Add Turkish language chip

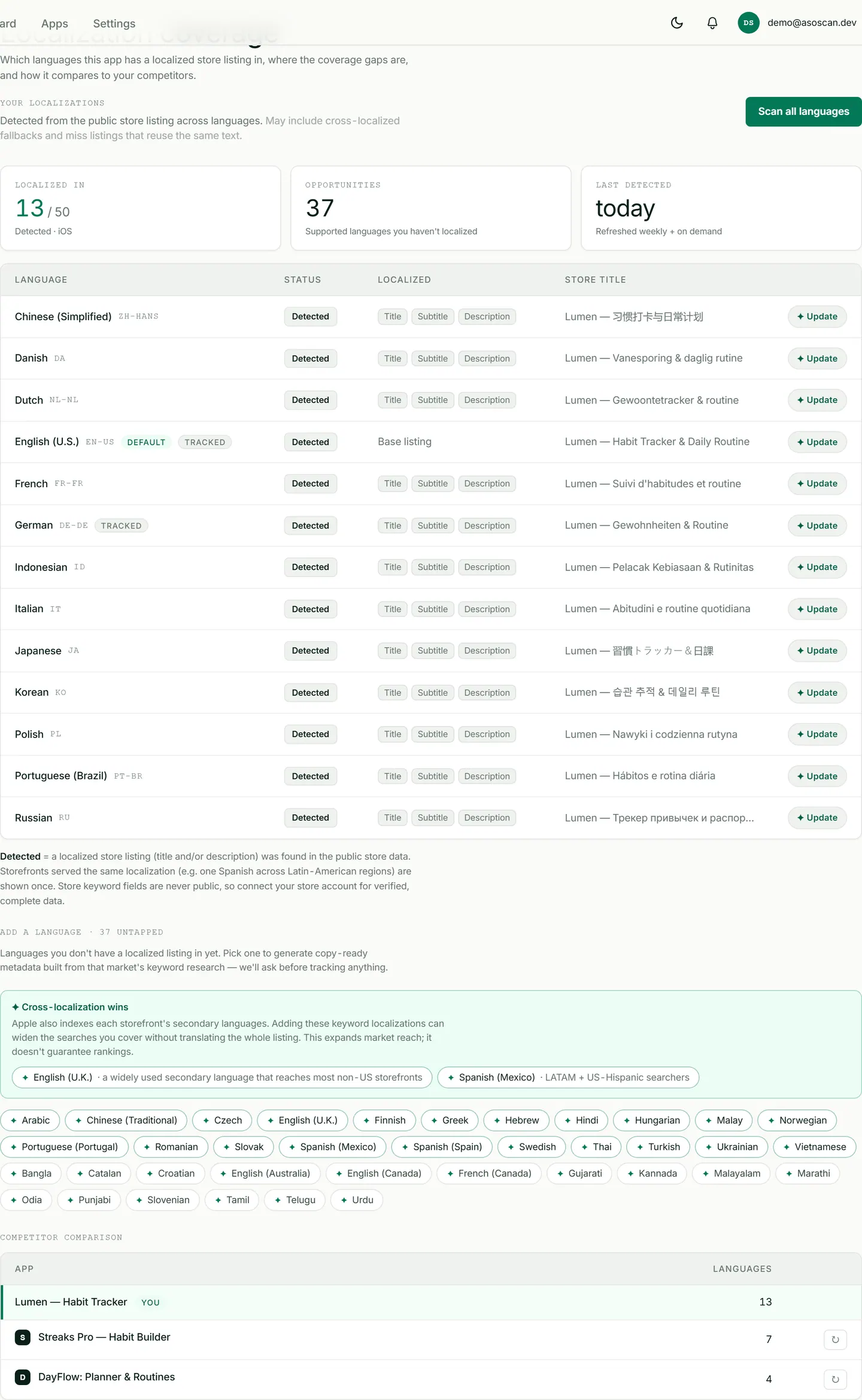(658, 1147)
